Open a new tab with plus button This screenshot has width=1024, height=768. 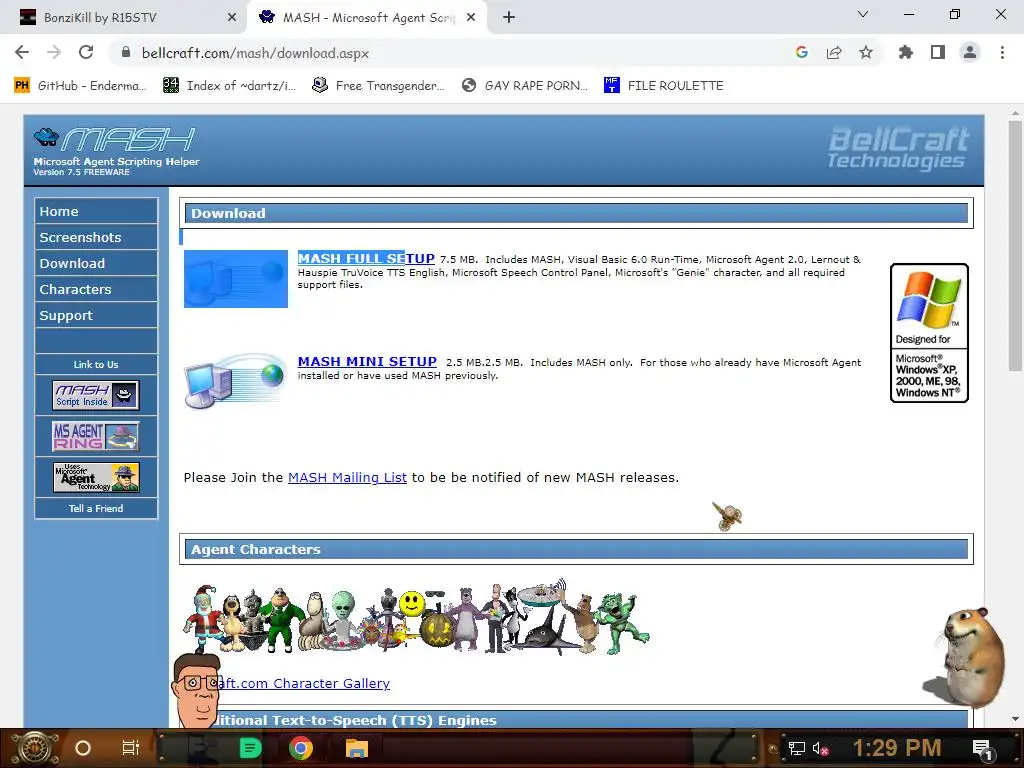[x=509, y=18]
